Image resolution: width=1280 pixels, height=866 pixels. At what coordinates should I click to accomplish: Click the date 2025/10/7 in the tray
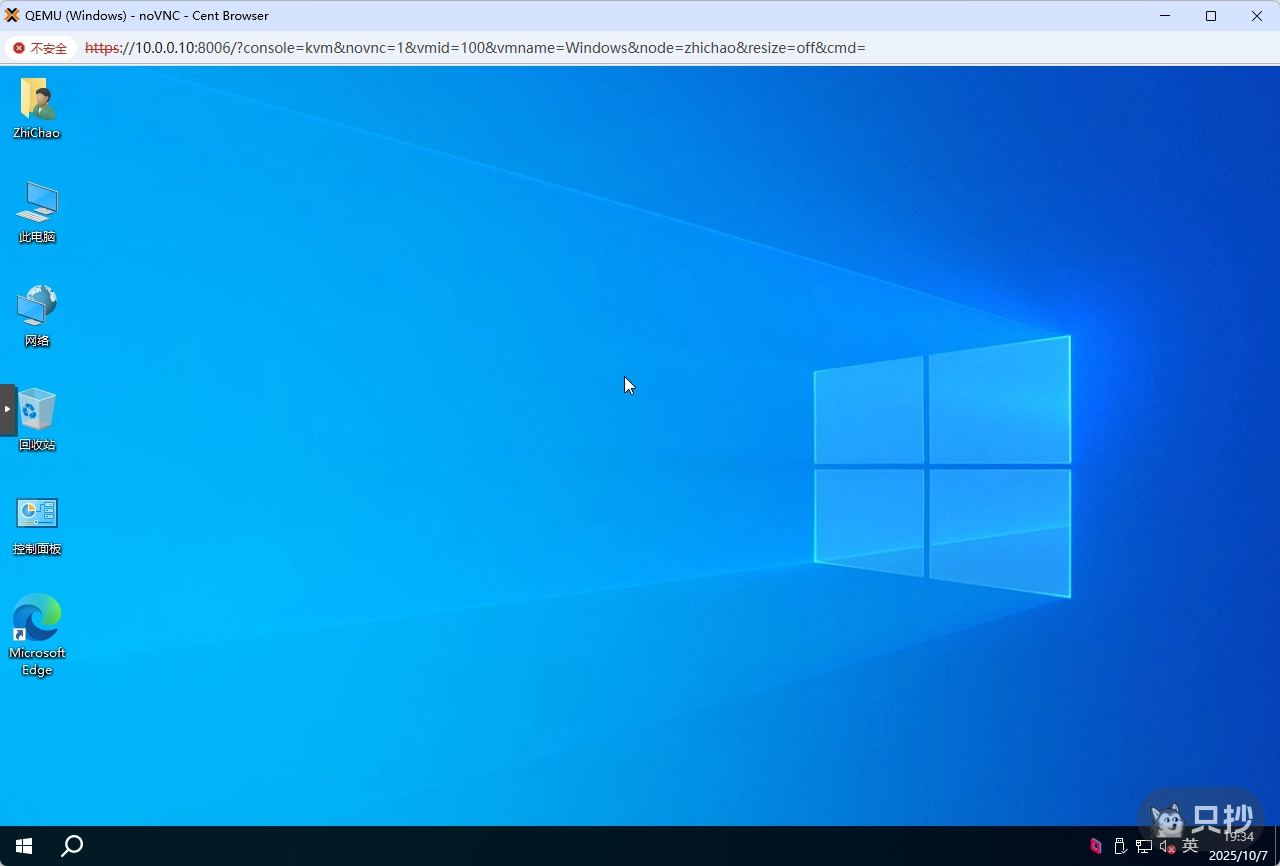click(x=1238, y=855)
